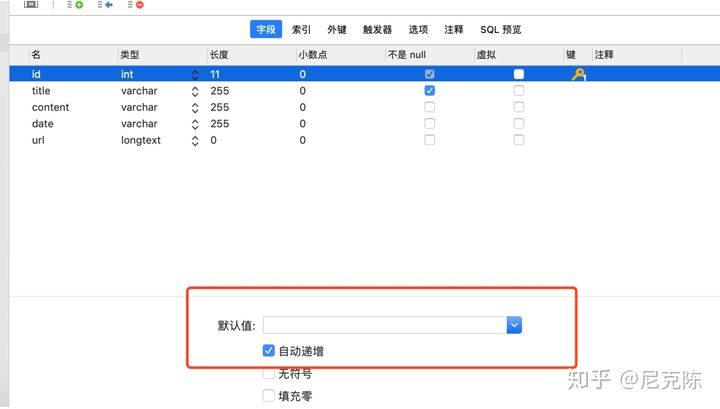Enable the 无符号 checkbox
This screenshot has width=720, height=409.
click(269, 373)
